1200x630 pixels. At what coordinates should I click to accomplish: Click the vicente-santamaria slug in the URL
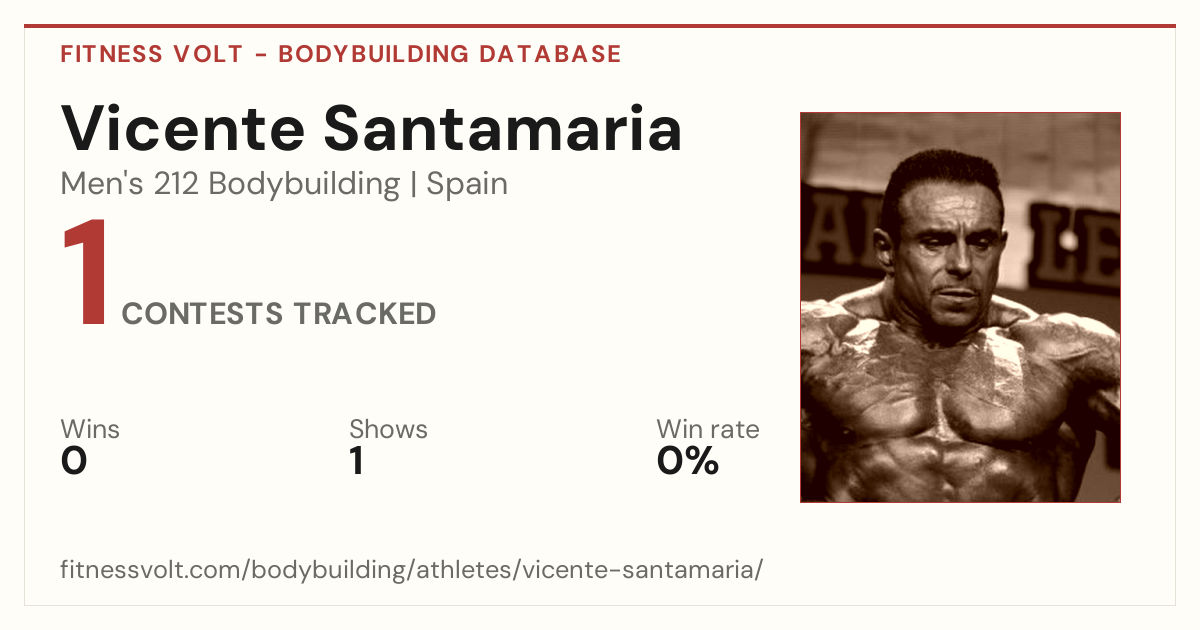point(641,571)
